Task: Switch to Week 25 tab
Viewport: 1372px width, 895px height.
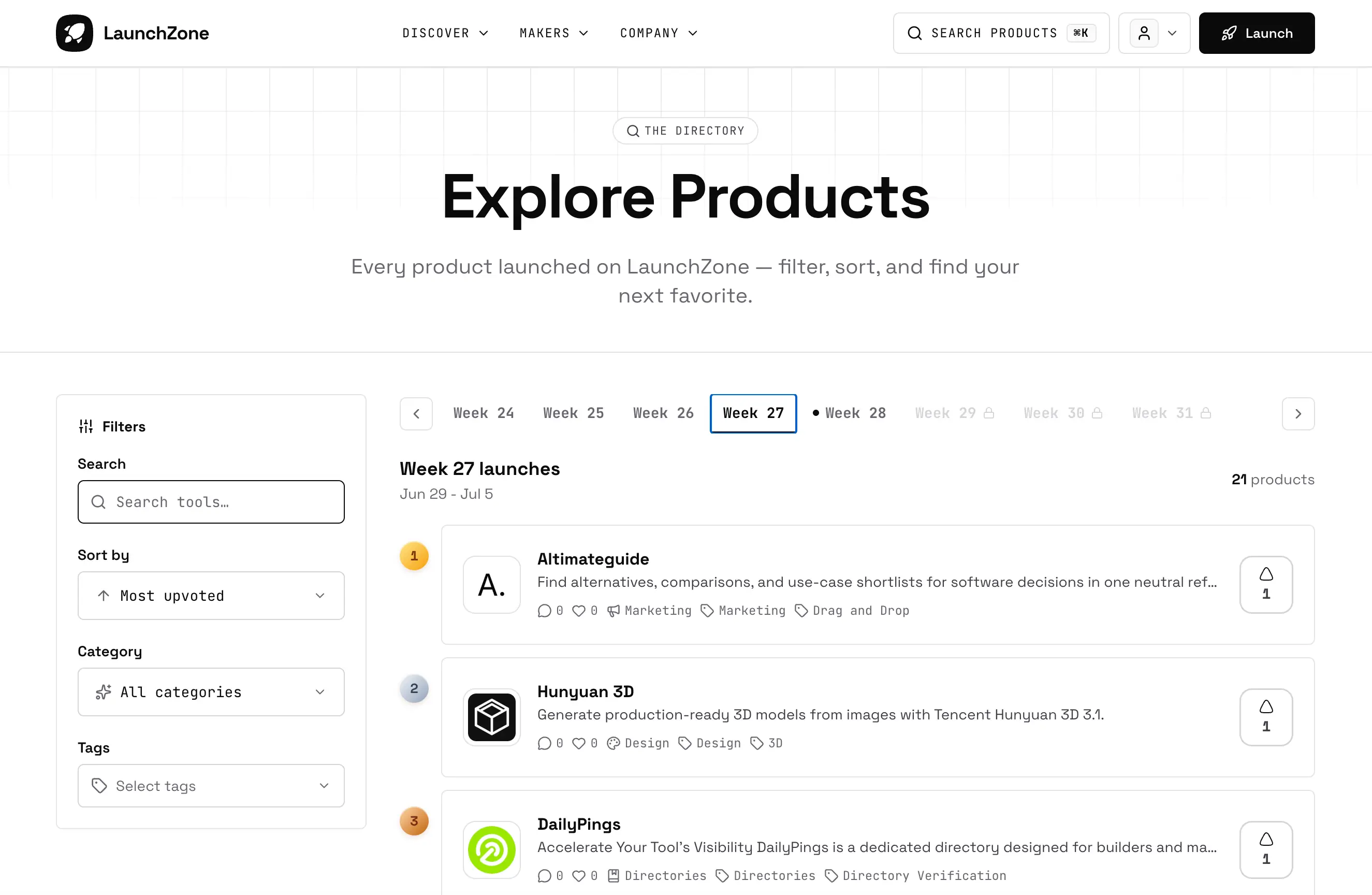Action: [574, 413]
